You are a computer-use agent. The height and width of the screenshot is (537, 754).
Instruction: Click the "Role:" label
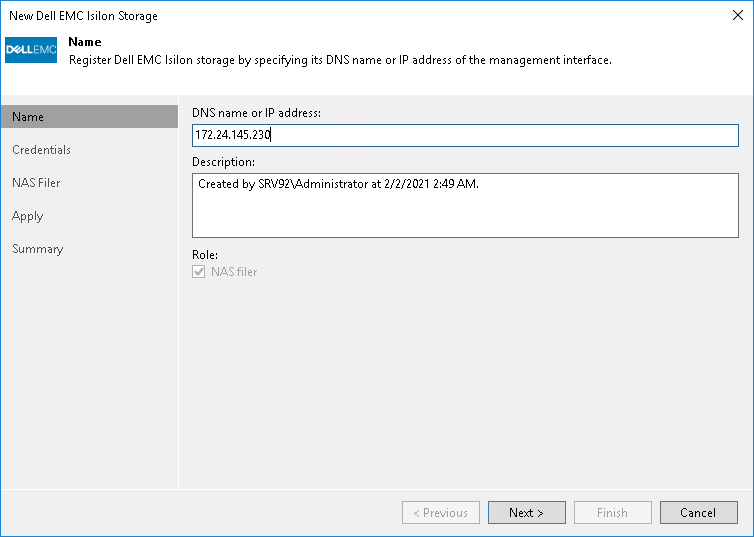(204, 255)
